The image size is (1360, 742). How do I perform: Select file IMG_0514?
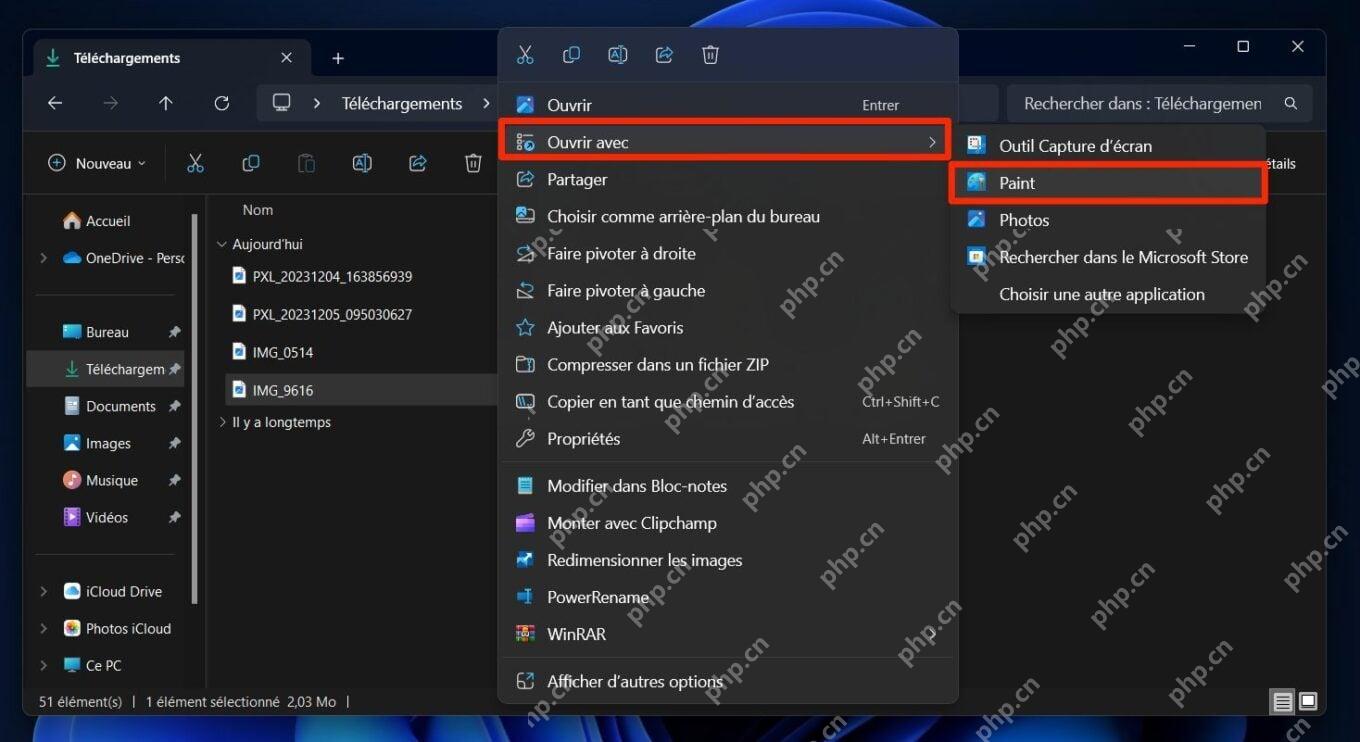coord(273,352)
